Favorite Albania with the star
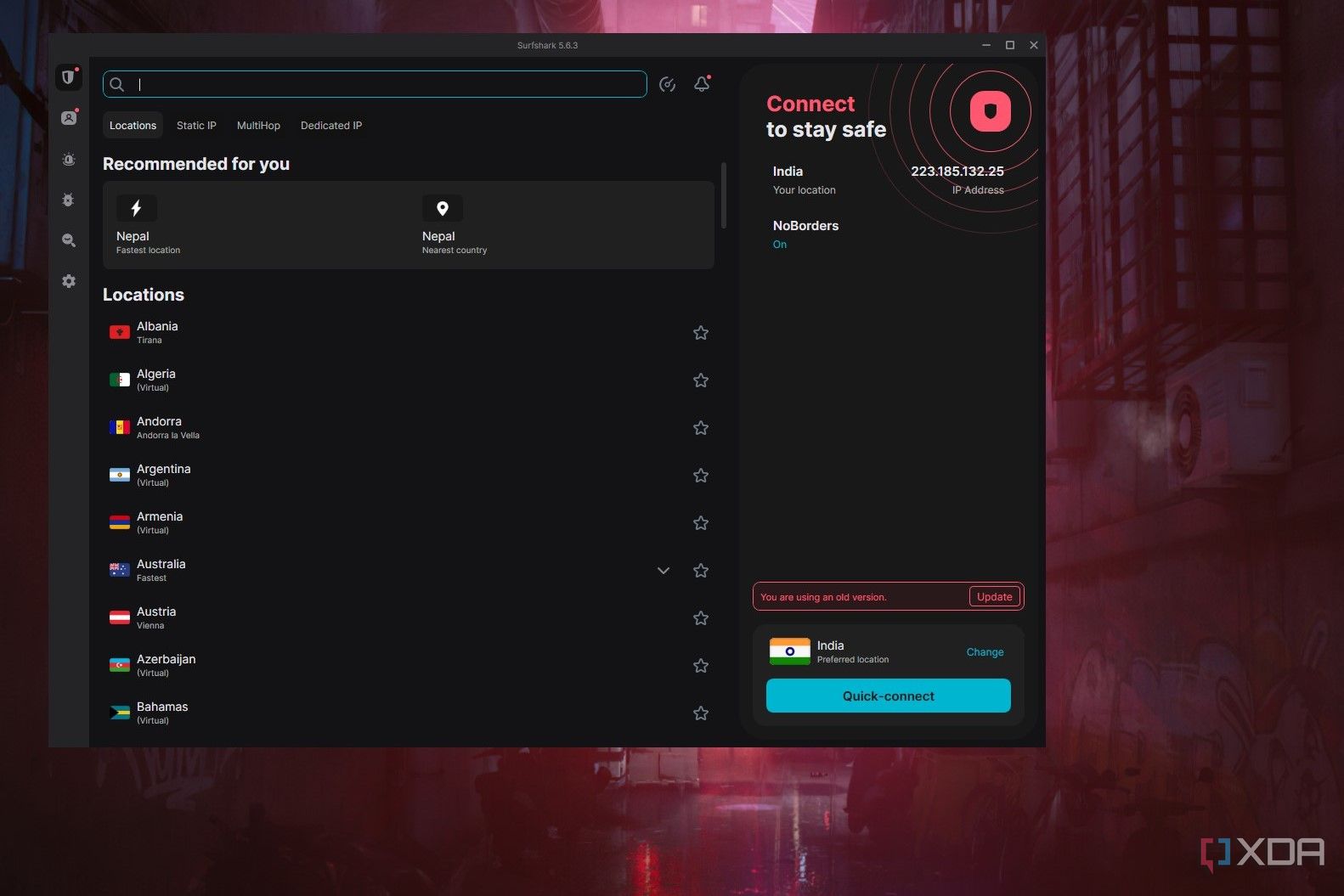The image size is (1344, 896). pos(701,333)
